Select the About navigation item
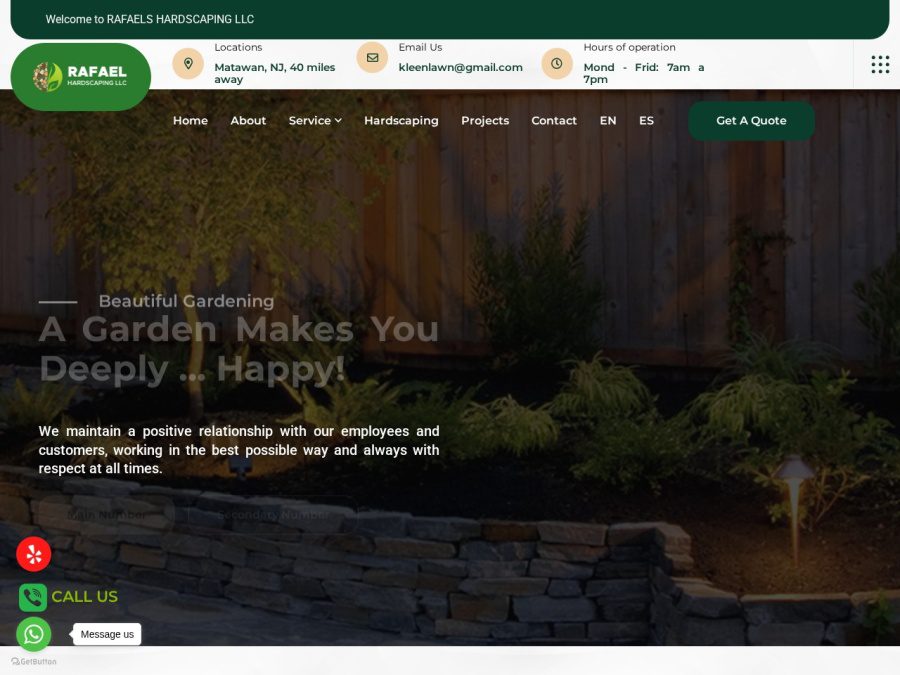900x675 pixels. click(248, 120)
